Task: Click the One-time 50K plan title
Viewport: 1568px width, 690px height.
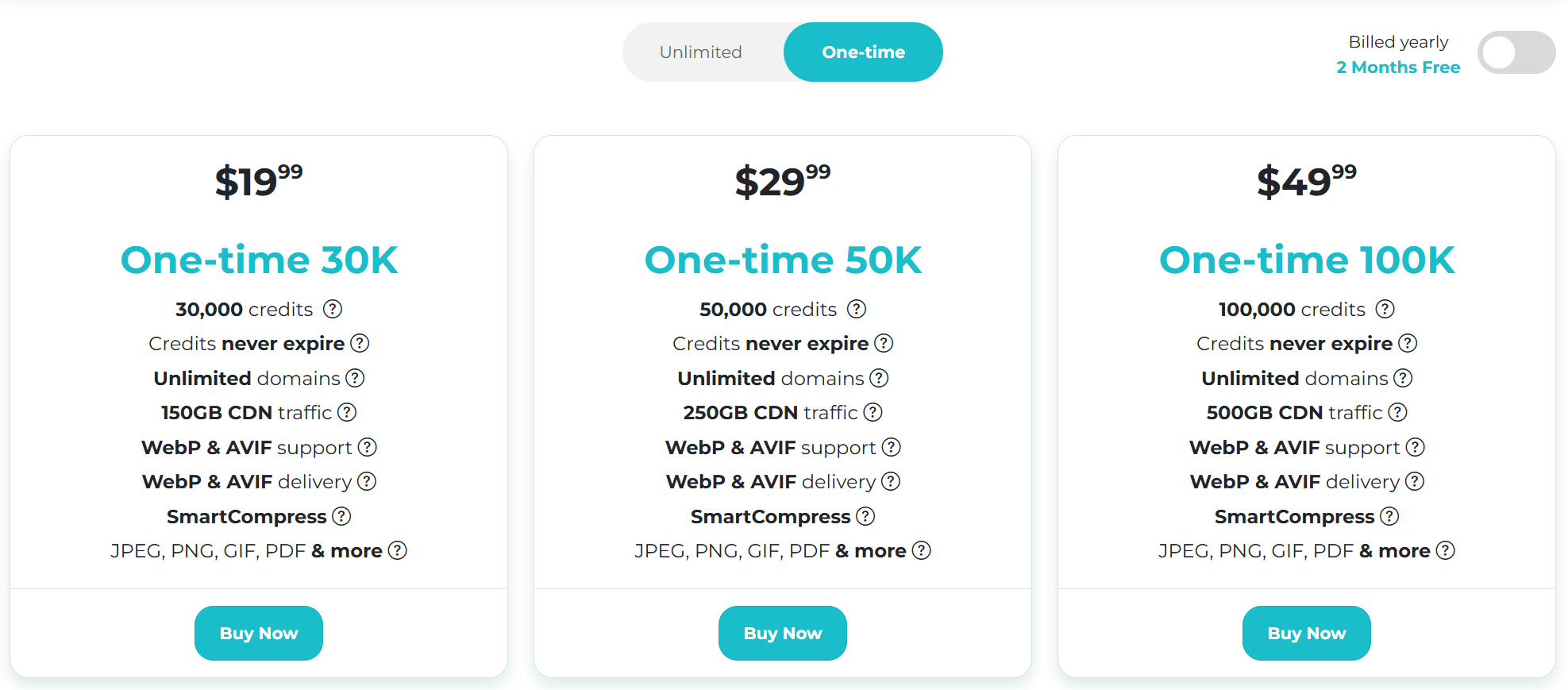Action: 783,260
